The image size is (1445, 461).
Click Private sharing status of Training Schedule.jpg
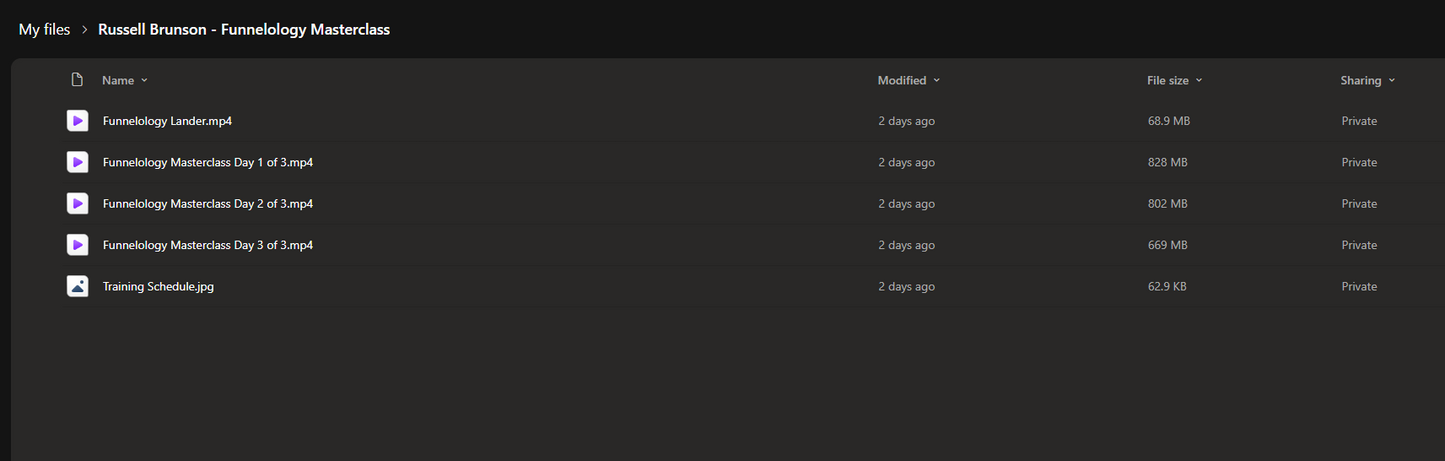click(1359, 286)
